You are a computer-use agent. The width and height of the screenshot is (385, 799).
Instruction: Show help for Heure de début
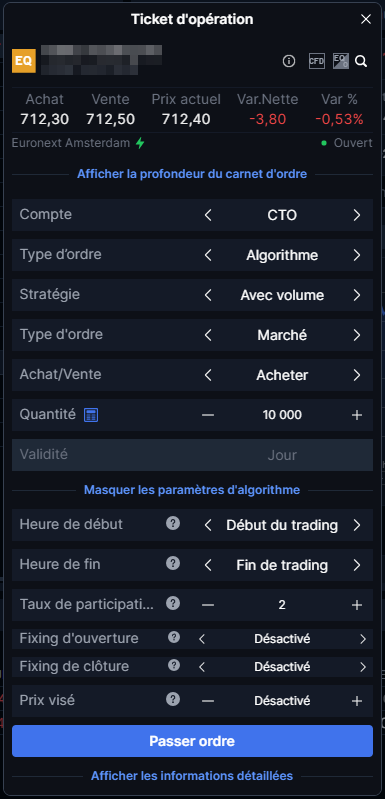[x=173, y=523]
